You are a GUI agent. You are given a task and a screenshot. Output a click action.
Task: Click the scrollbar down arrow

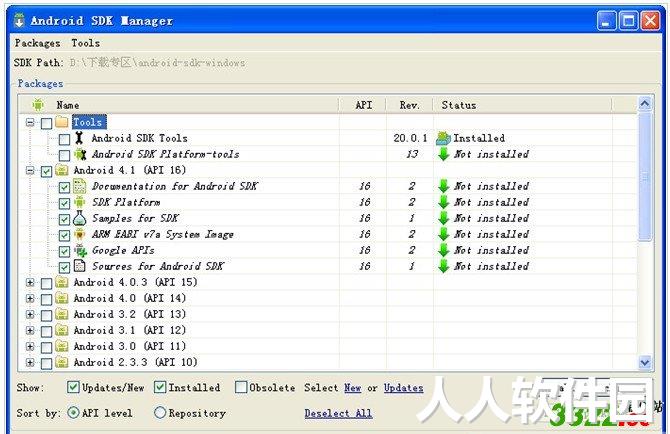coord(645,363)
